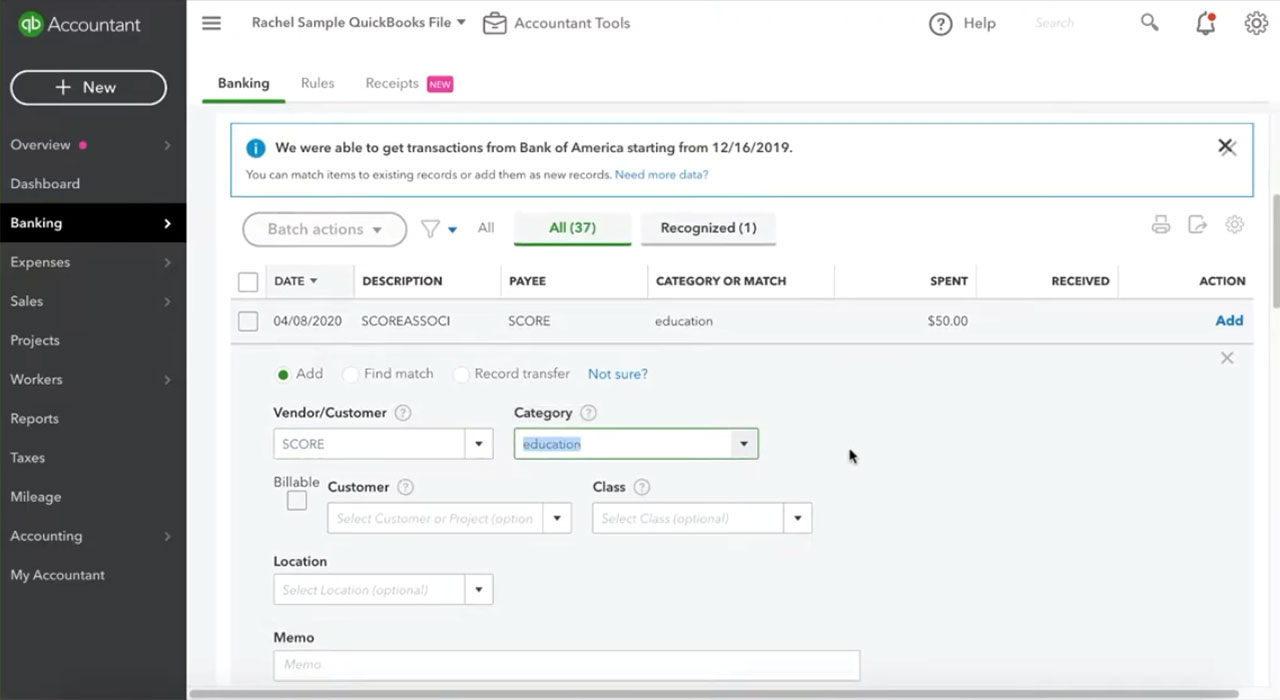Switch to the Rules tab

pyautogui.click(x=317, y=83)
